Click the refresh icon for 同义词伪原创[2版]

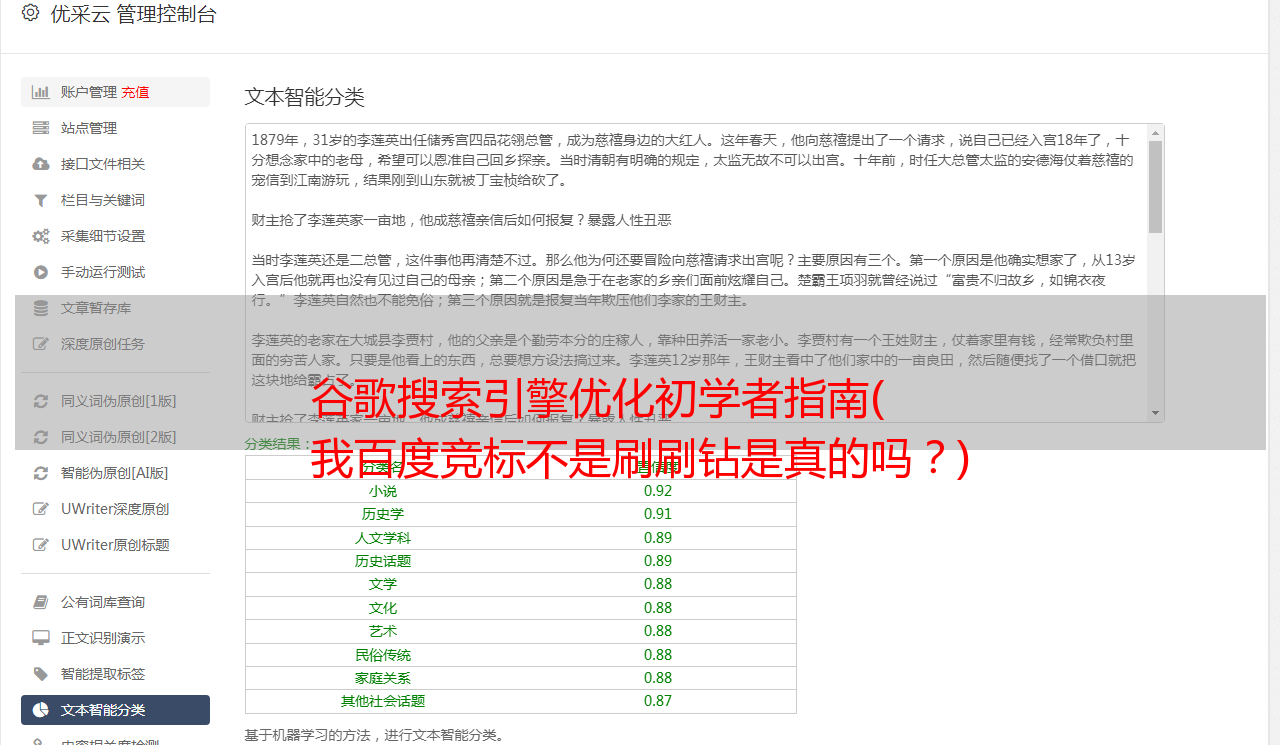[x=41, y=437]
